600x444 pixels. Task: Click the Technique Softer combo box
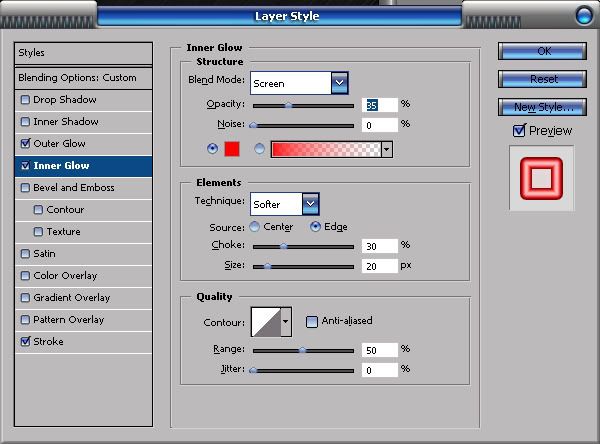tap(284, 204)
